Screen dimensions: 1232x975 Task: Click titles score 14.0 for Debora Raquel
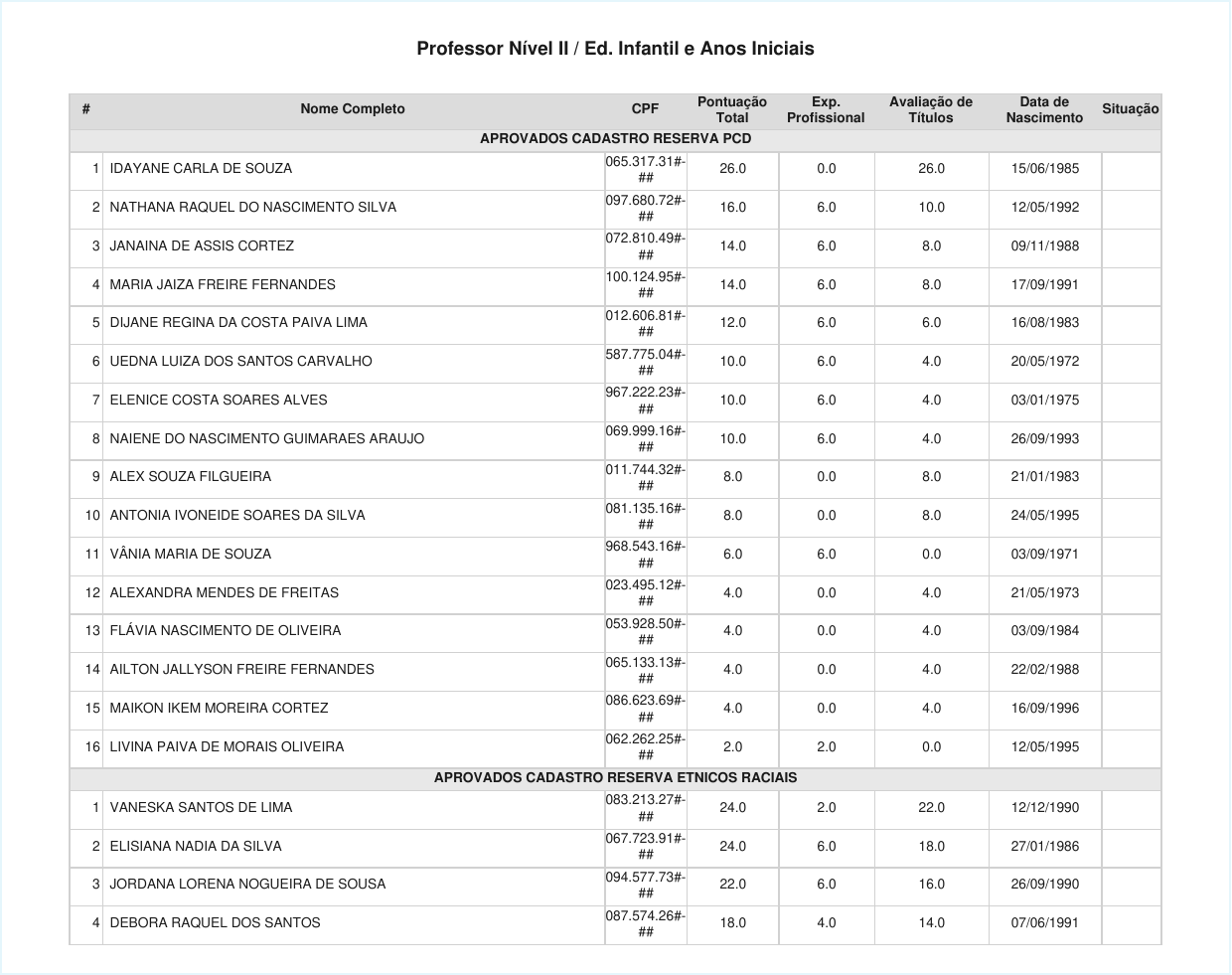click(931, 923)
